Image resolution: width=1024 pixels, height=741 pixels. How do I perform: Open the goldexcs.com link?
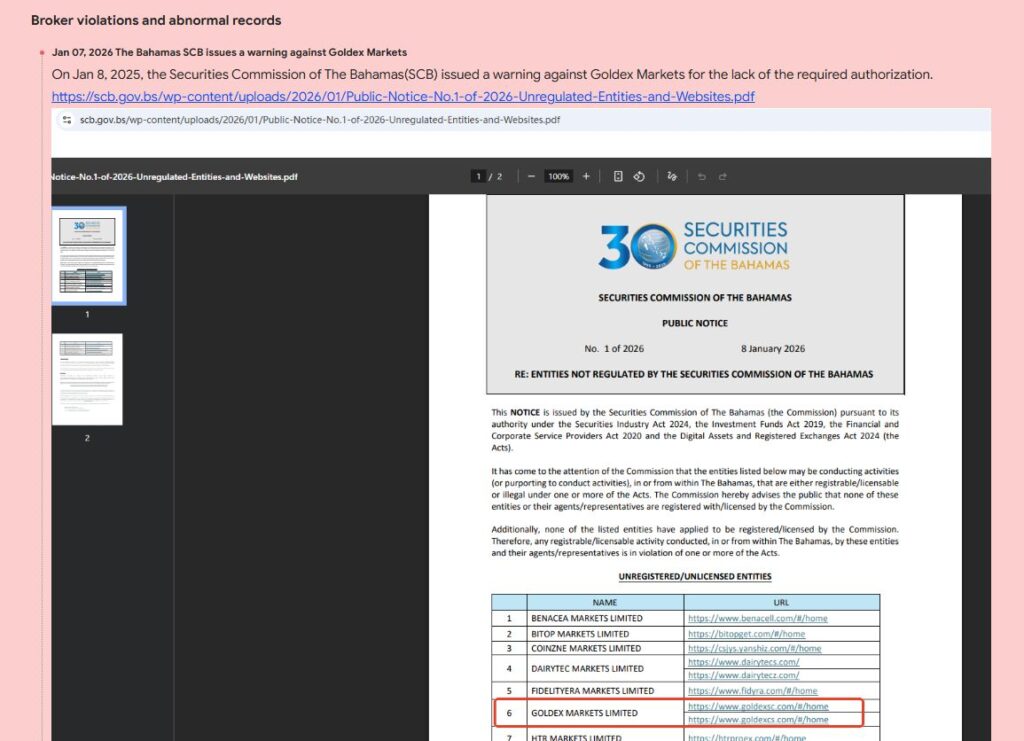tap(757, 719)
